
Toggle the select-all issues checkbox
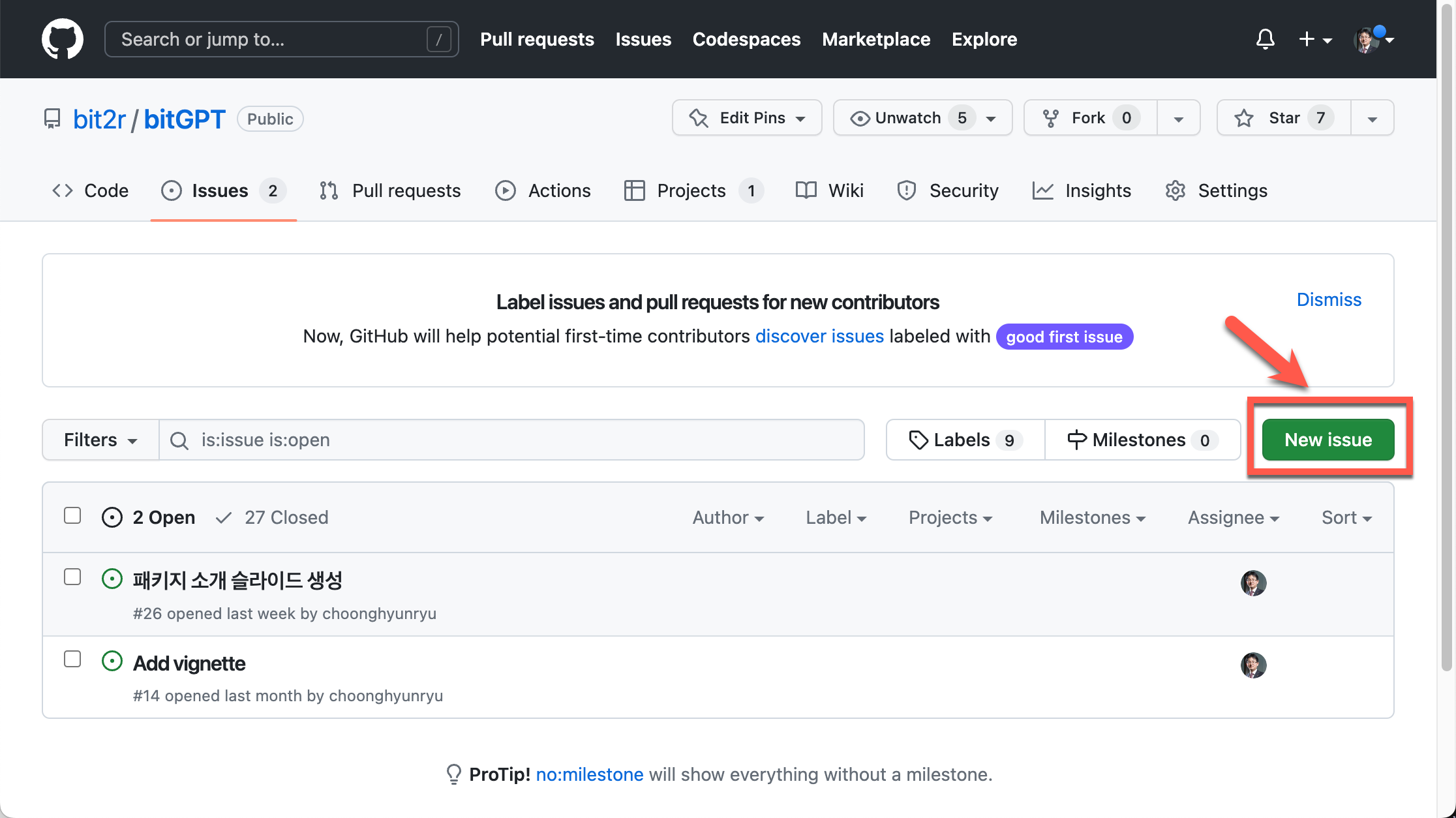pyautogui.click(x=72, y=516)
